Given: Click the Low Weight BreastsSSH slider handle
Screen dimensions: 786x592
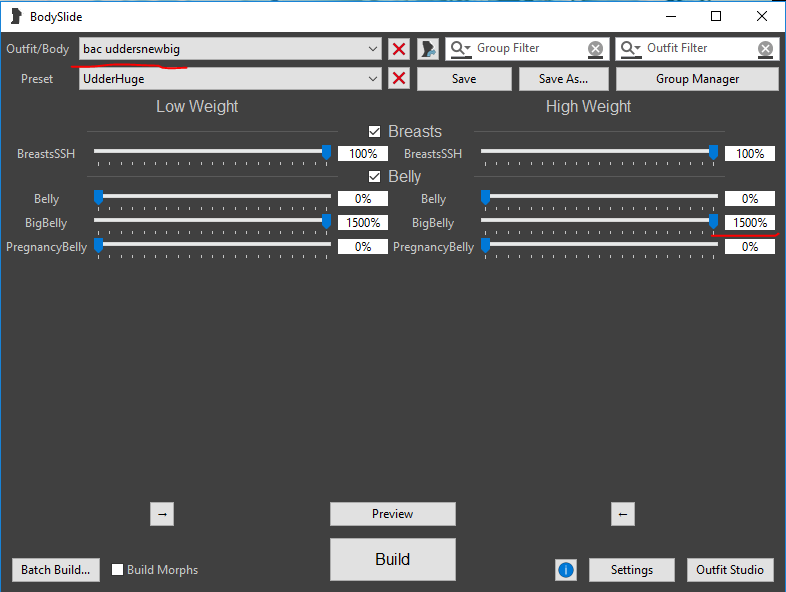Looking at the screenshot, I should pyautogui.click(x=326, y=152).
